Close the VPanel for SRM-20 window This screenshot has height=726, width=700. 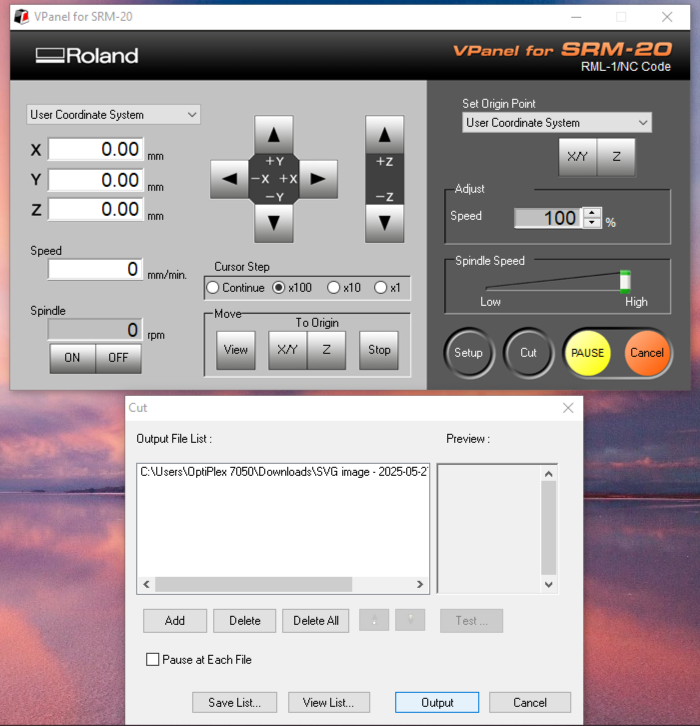point(667,17)
